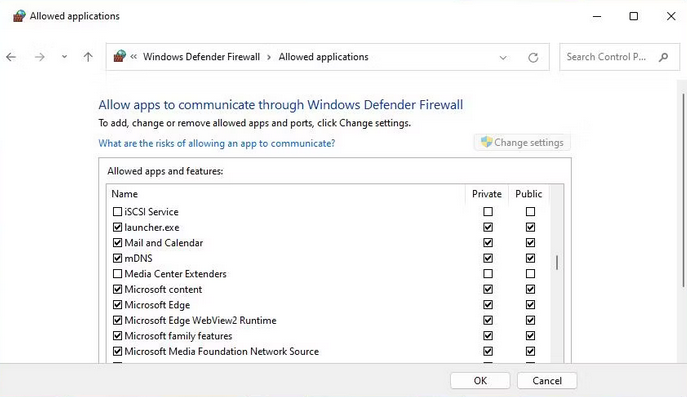
Task: Click the Search Control Panel field
Action: [x=619, y=57]
